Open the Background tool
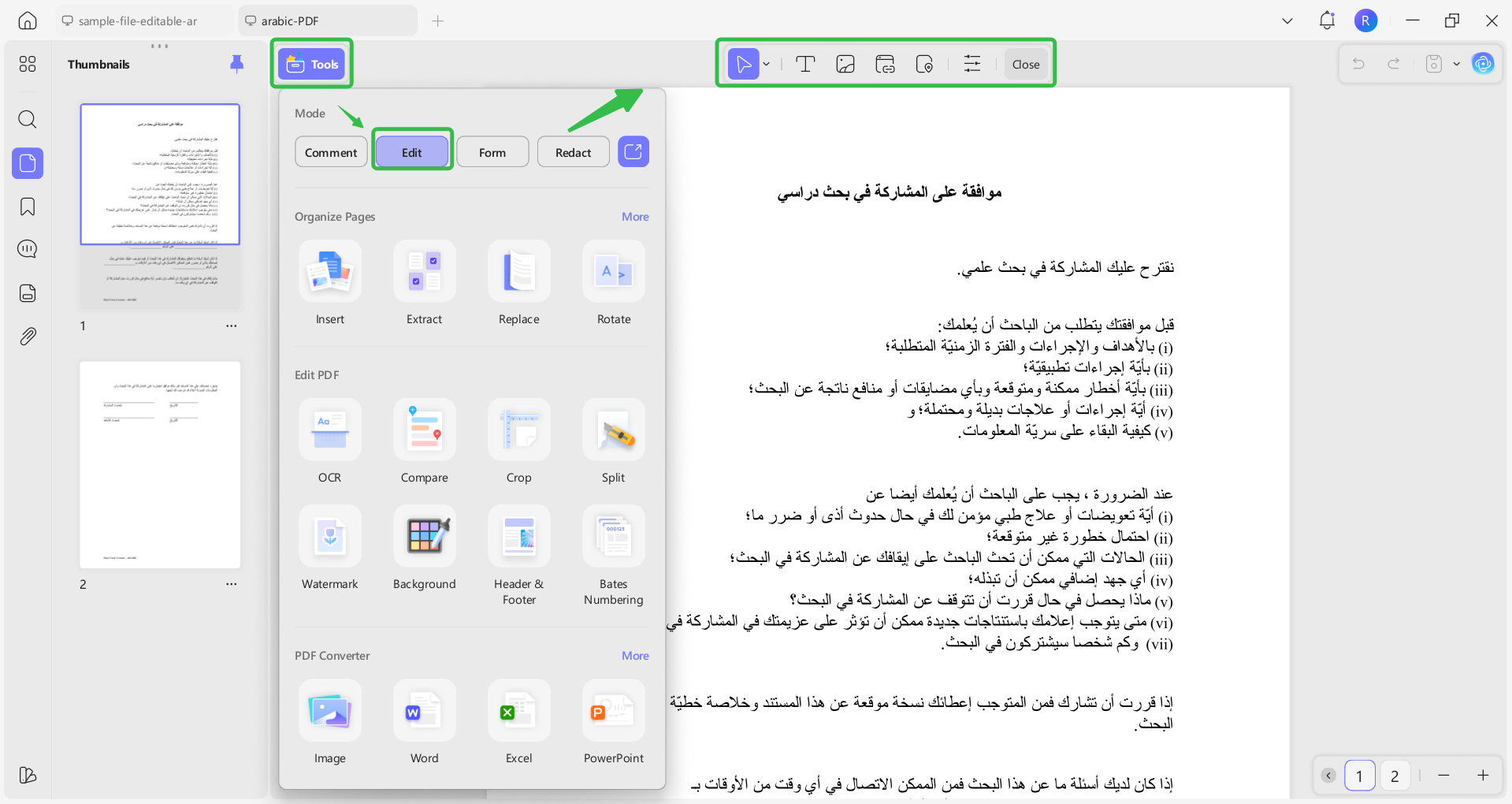 425,548
